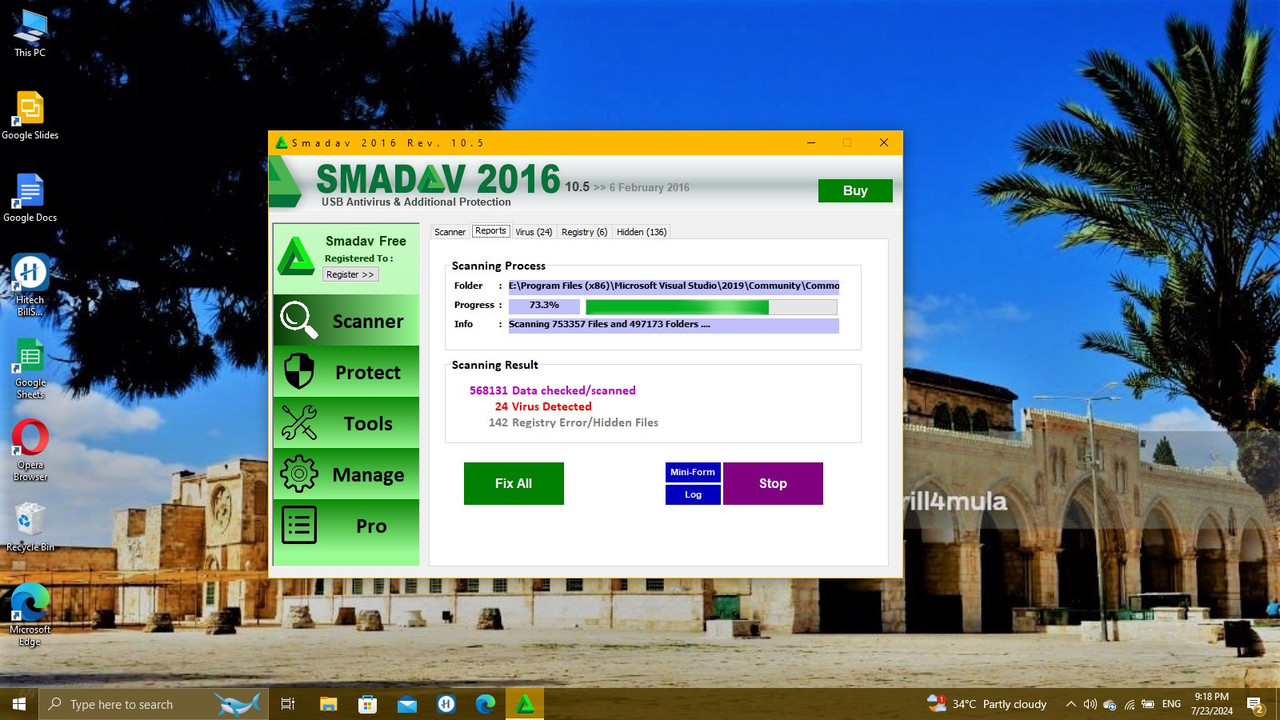Open the volume control in system tray

coord(1090,704)
